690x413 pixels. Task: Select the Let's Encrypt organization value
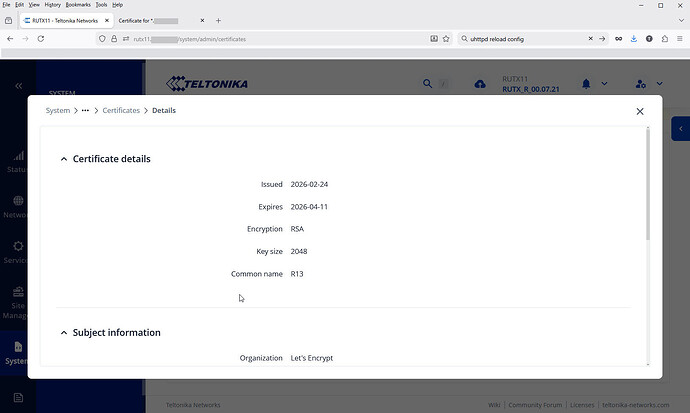click(312, 358)
